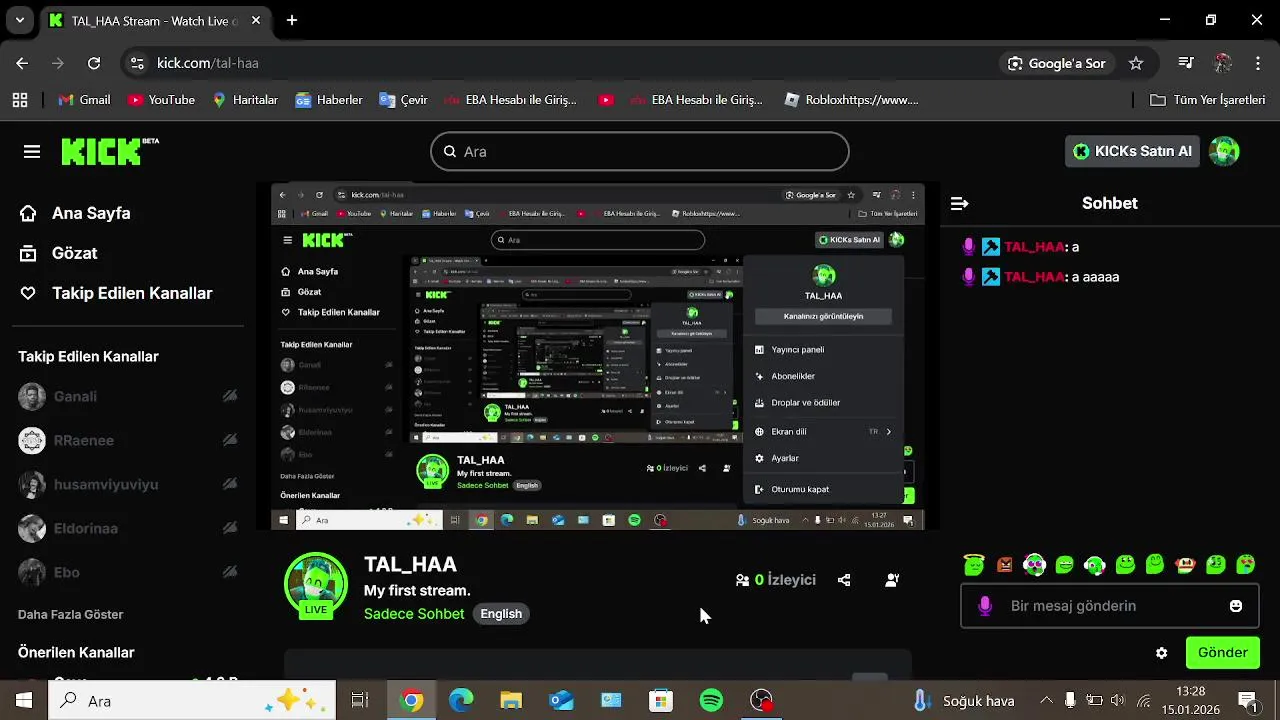Collapse the Sohbet chat panel
Viewport: 1280px width, 720px height.
[959, 203]
